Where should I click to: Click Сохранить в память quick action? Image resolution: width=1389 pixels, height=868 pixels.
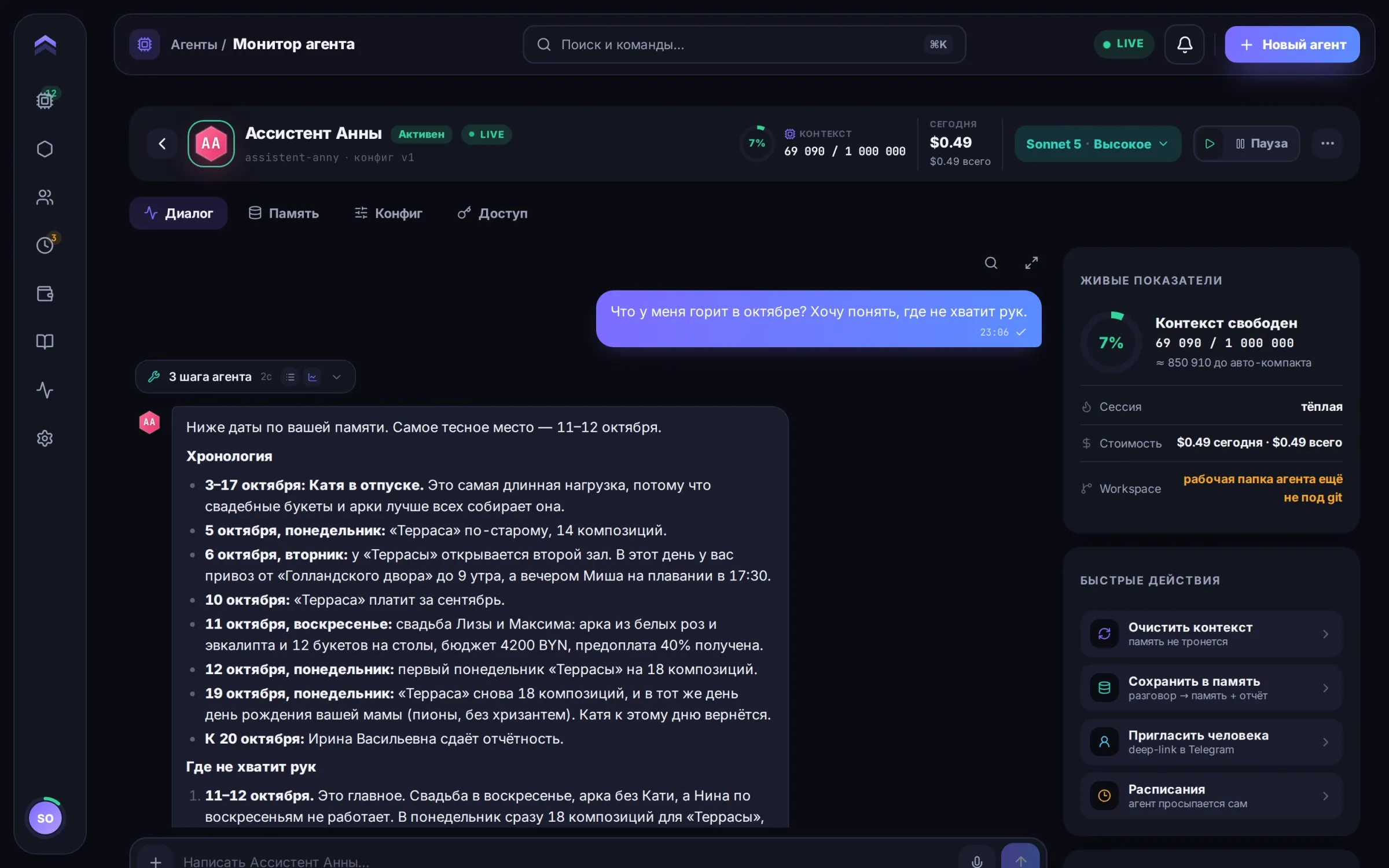[x=1211, y=687]
